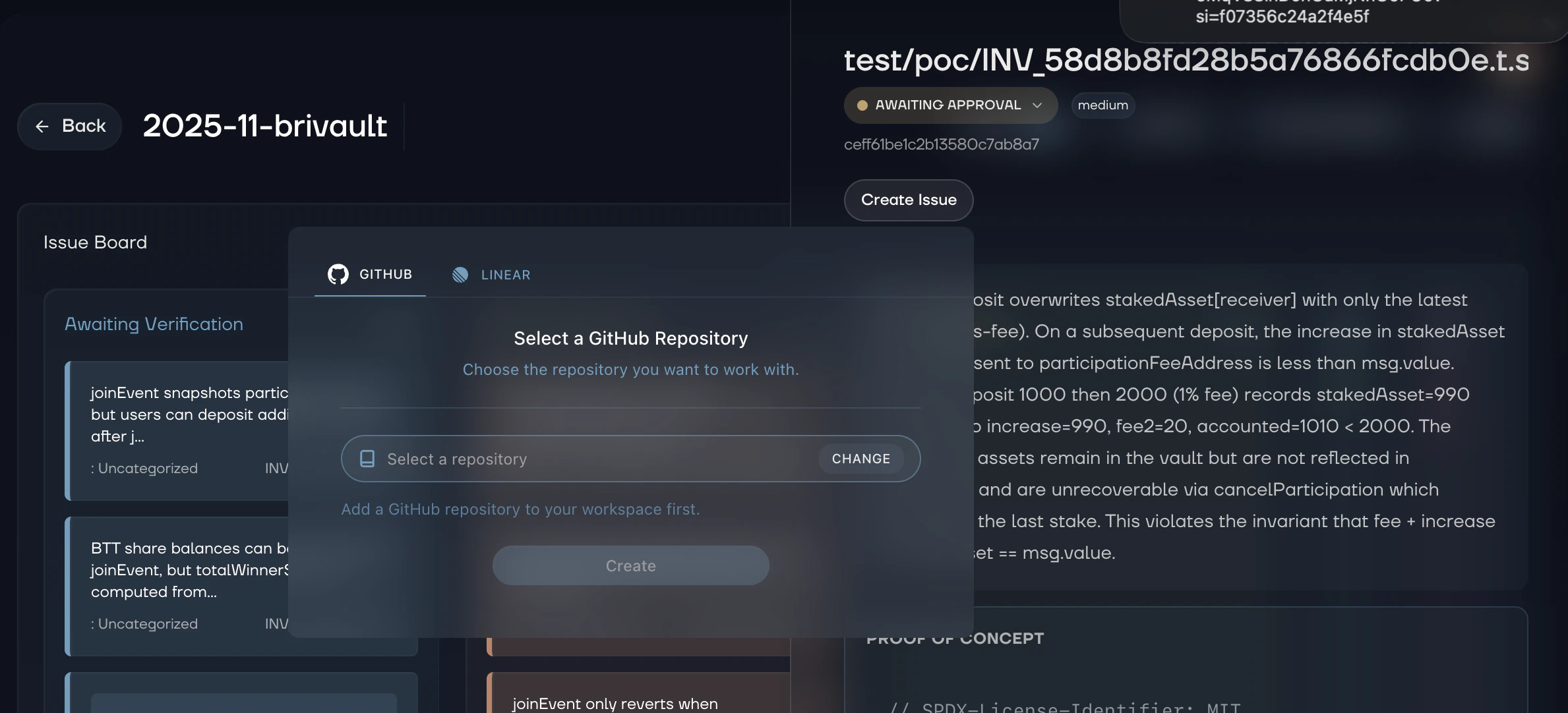Click the Linear logo icon
Screen dimensions: 1568x713
(x=460, y=275)
